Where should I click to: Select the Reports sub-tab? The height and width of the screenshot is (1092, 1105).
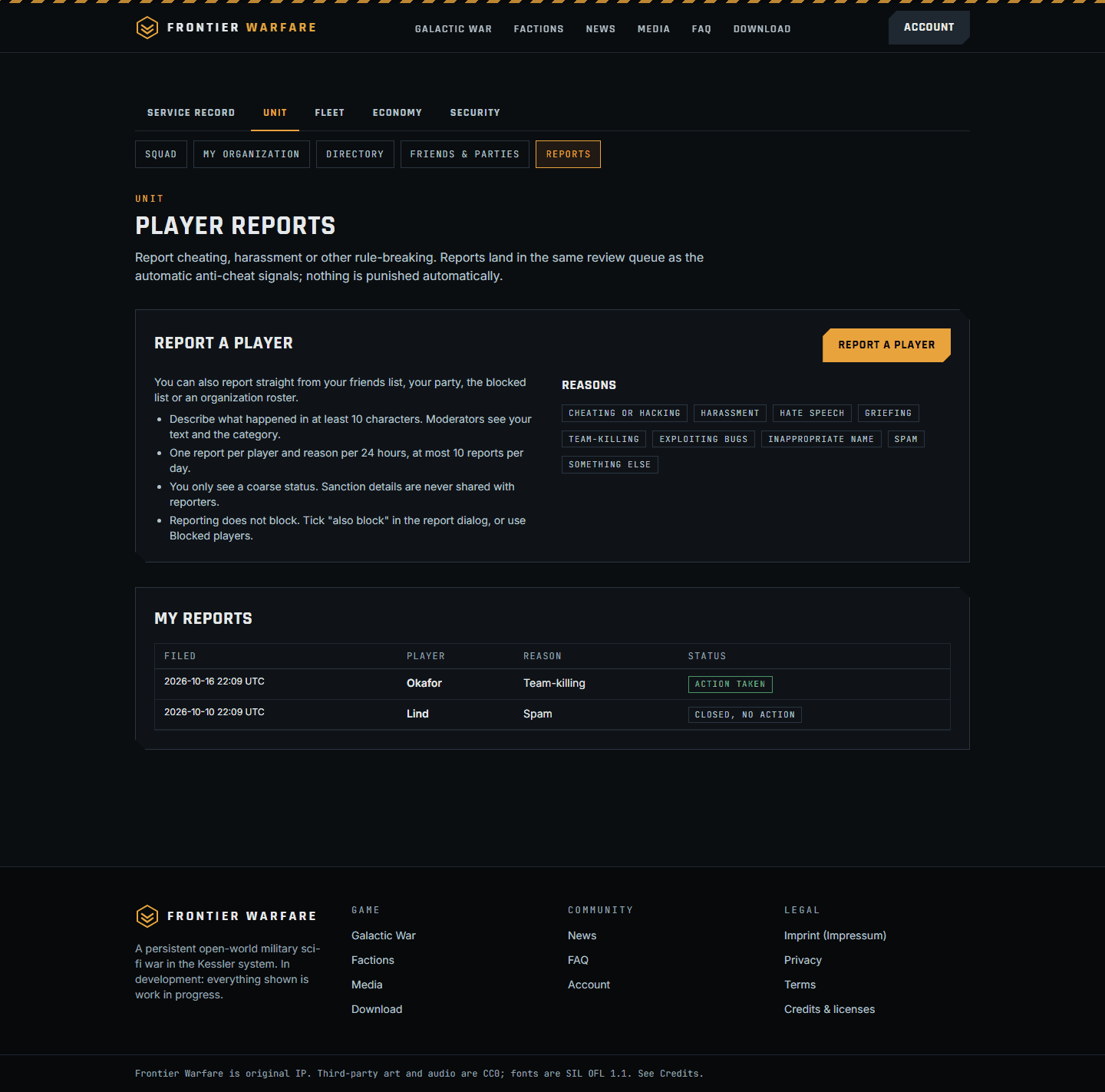pos(569,154)
